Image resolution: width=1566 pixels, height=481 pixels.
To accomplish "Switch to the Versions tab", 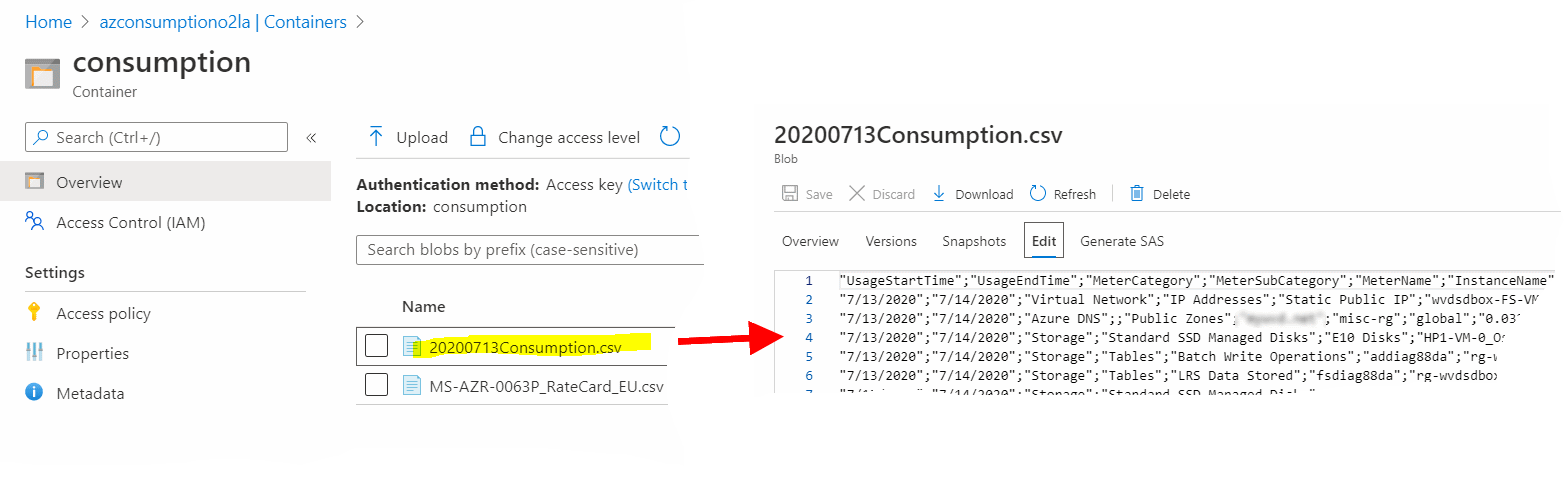I will click(890, 241).
